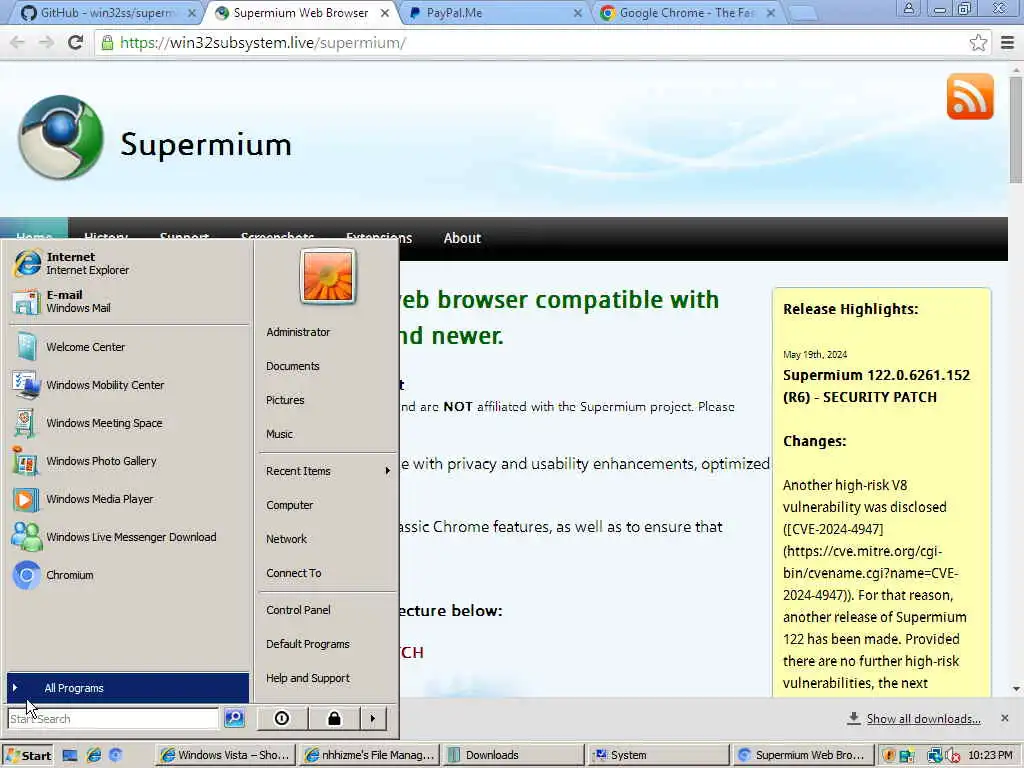Launch Internet Explorer from Start menu

point(129,263)
